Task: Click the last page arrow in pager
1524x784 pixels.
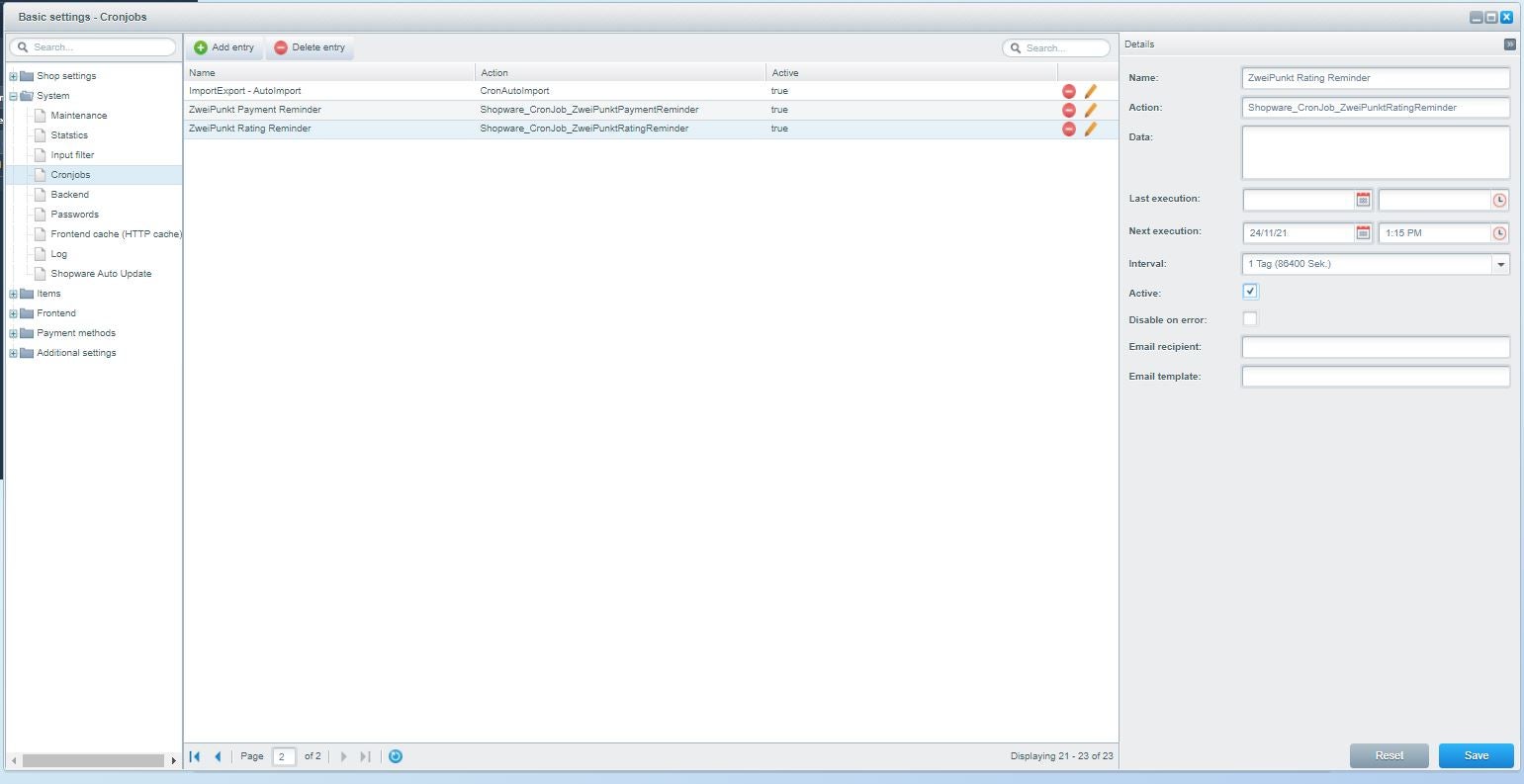Action: coord(365,756)
